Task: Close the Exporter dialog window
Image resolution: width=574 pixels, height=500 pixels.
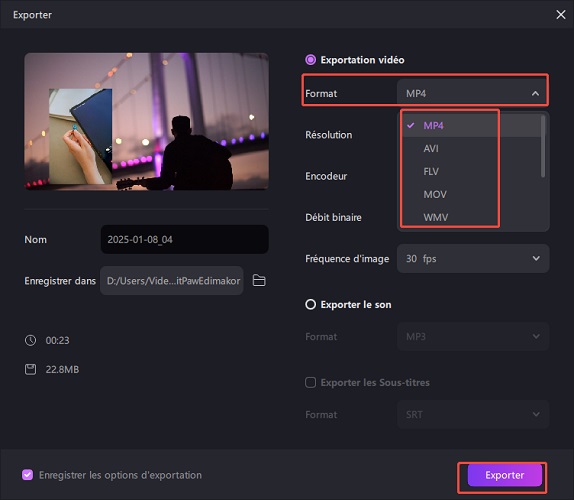Action: point(560,15)
